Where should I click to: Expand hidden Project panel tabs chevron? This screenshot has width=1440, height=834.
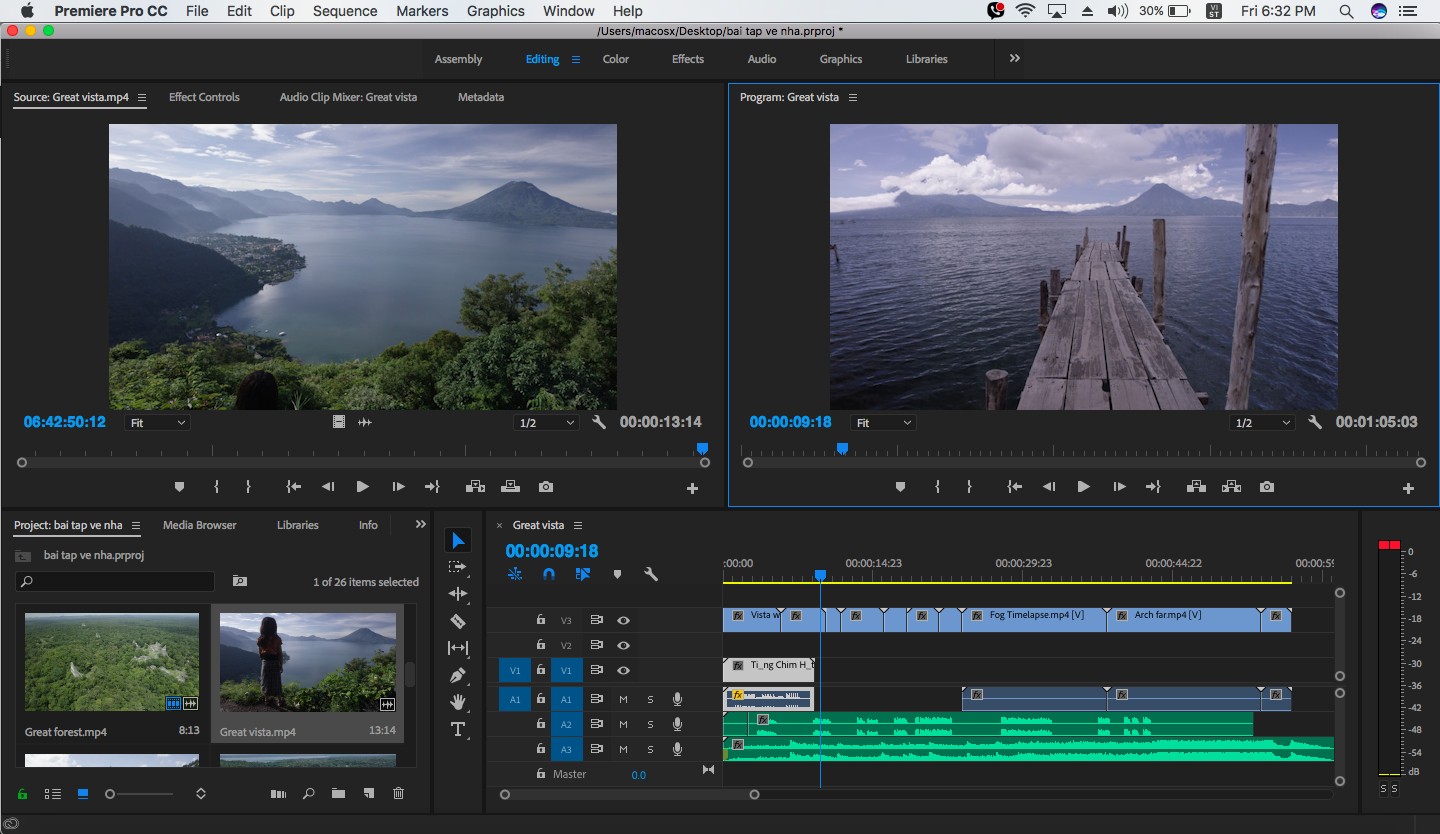tap(420, 524)
